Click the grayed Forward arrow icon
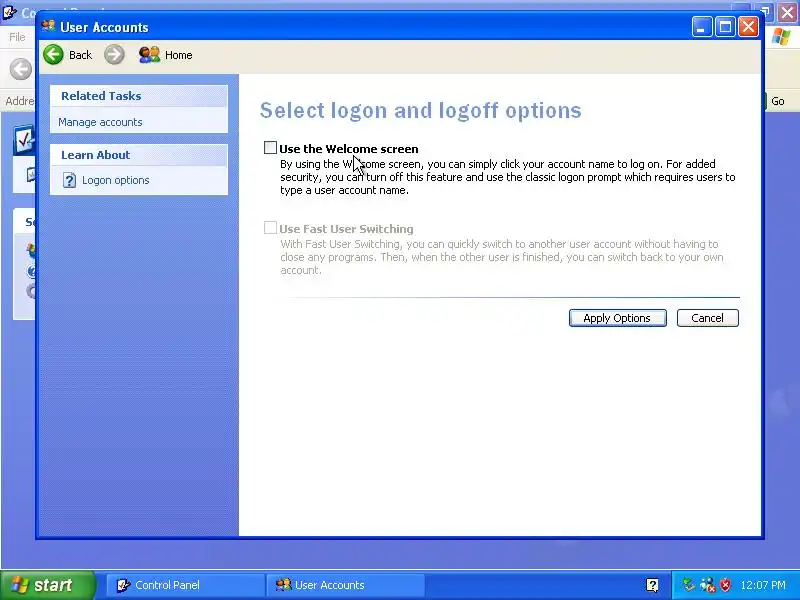 tap(114, 55)
